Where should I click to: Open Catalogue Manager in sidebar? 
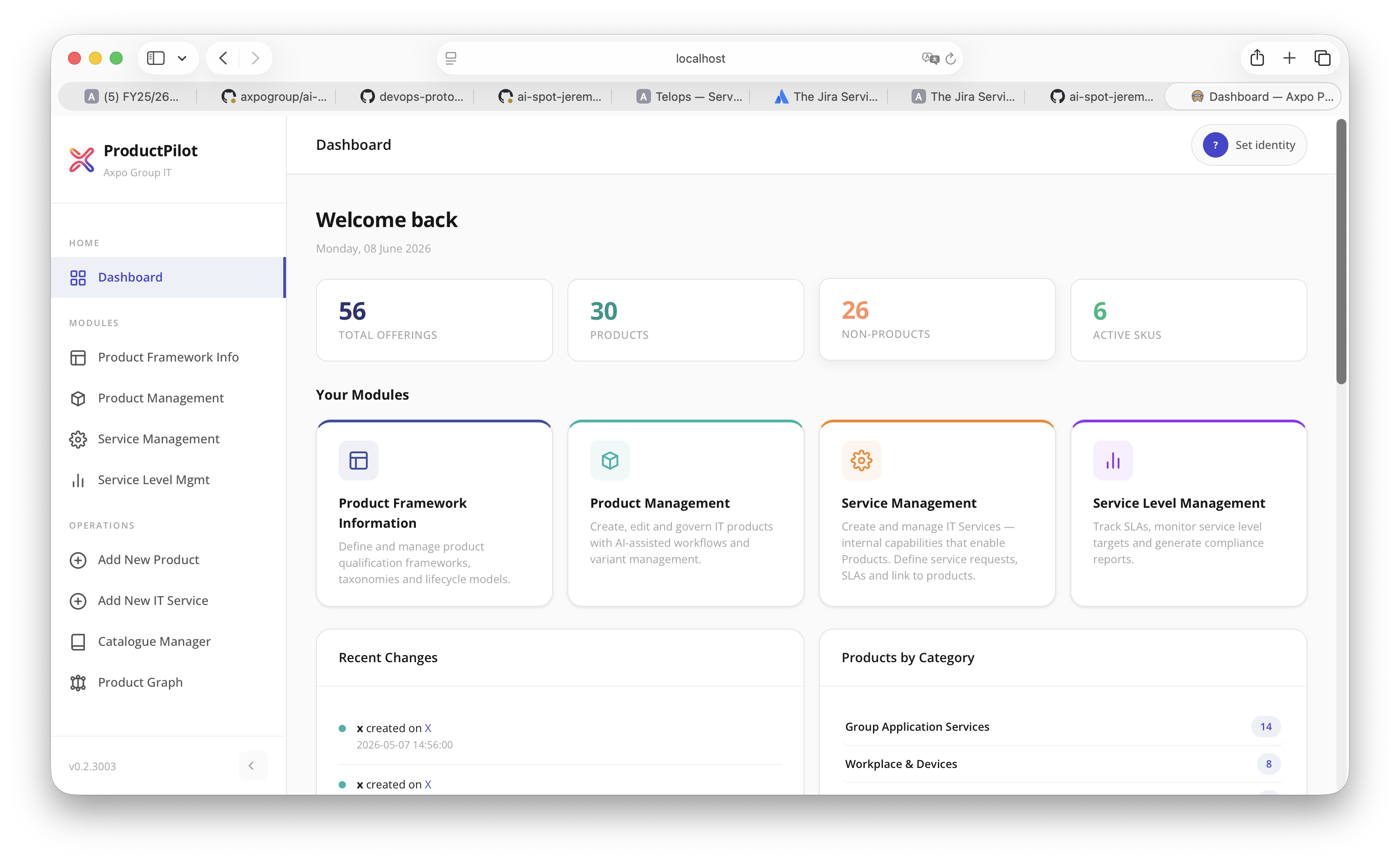coord(168,642)
